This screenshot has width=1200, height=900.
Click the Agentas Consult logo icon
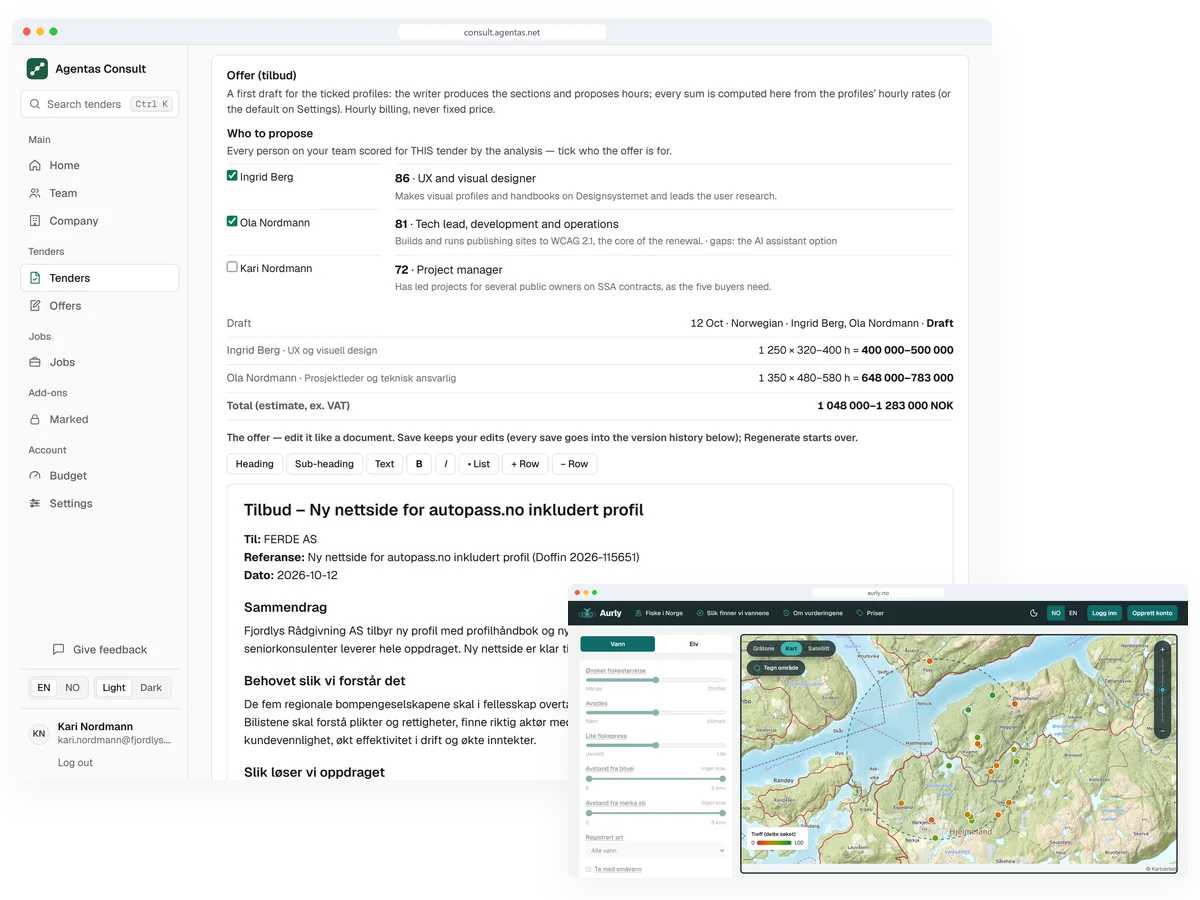pyautogui.click(x=37, y=69)
